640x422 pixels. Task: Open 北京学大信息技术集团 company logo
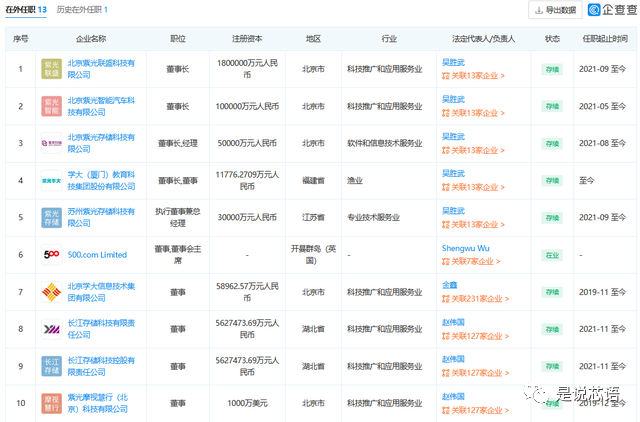point(51,292)
